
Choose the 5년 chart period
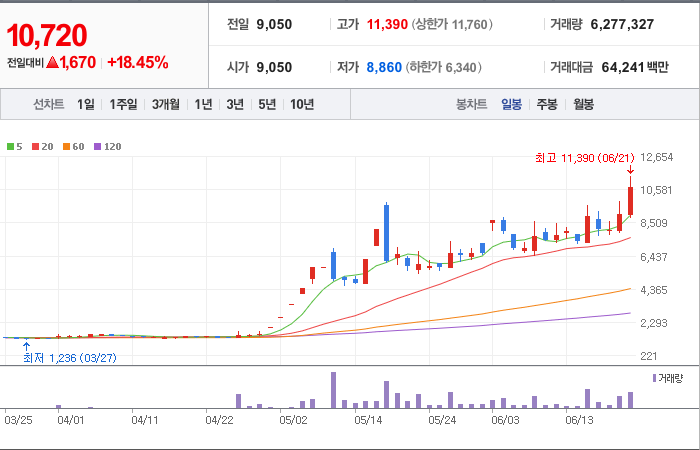click(267, 104)
